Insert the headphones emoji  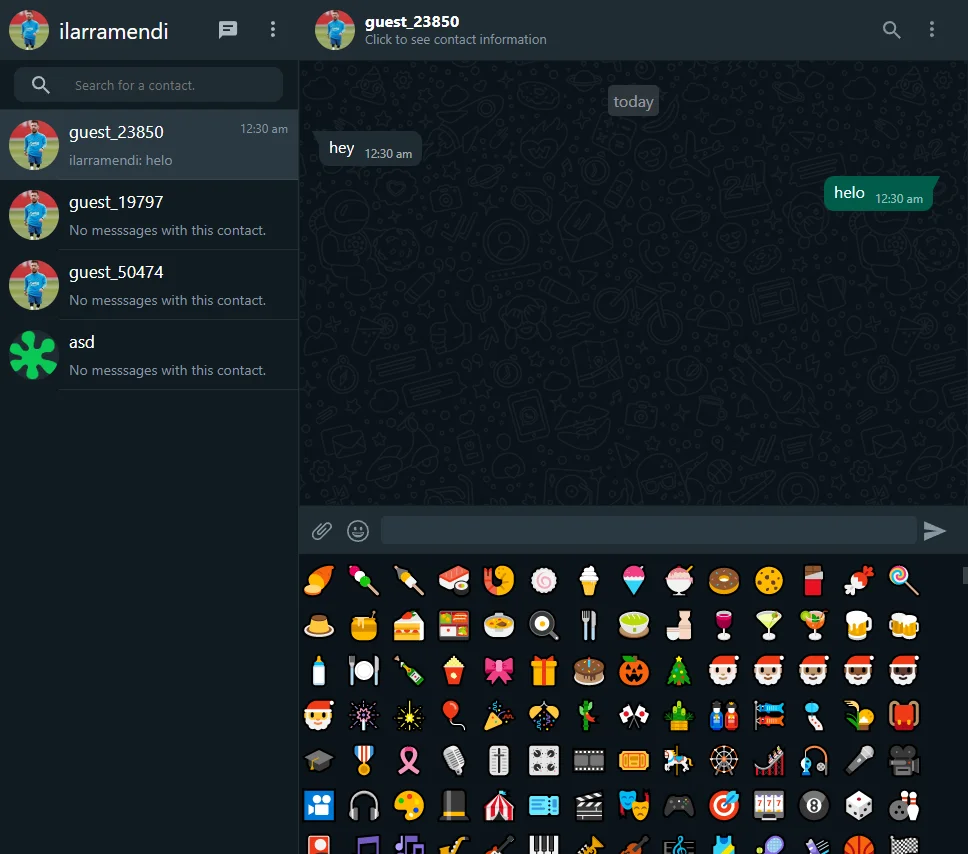pyautogui.click(x=364, y=806)
